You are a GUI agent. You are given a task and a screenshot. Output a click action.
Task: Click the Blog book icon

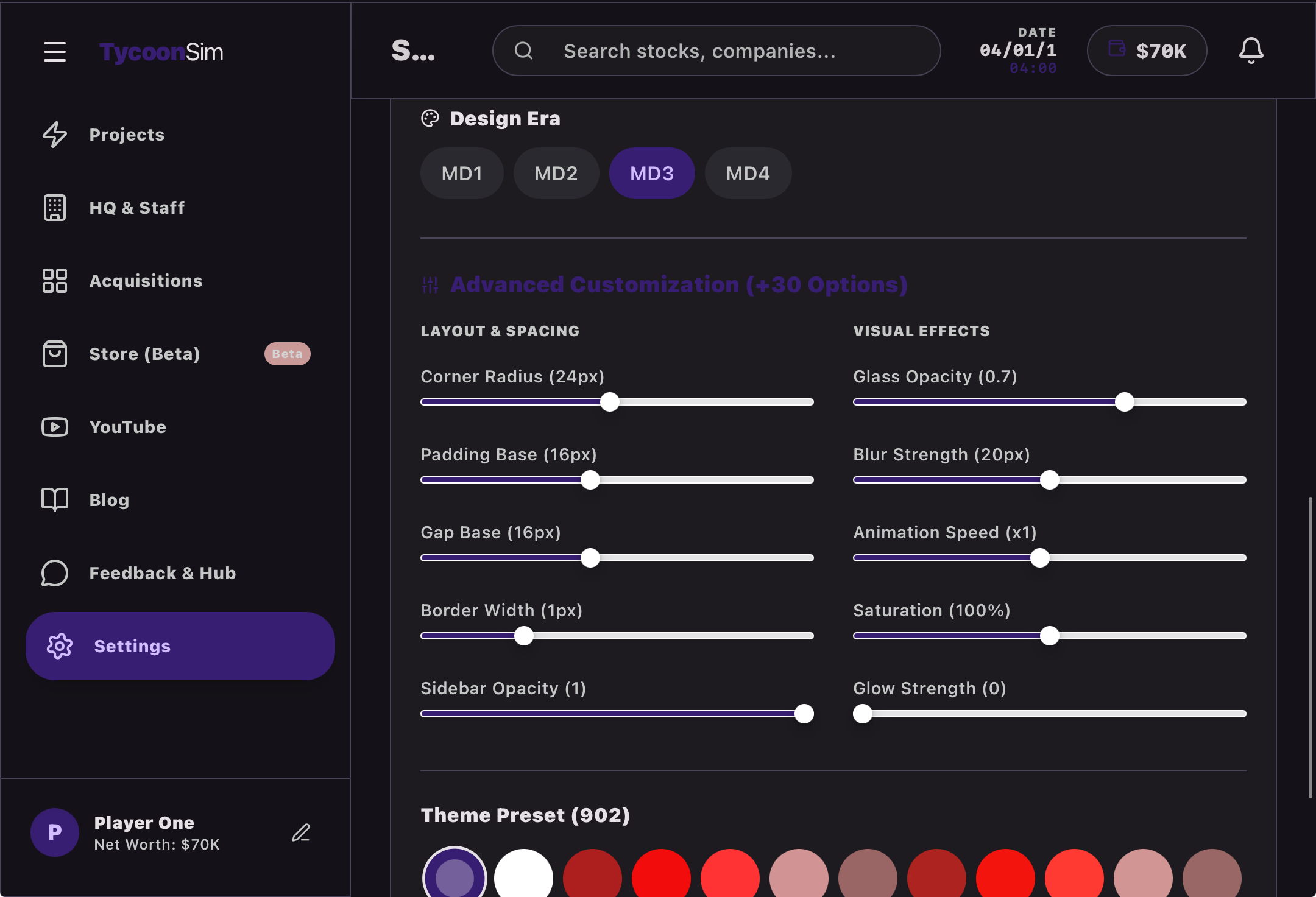(55, 500)
